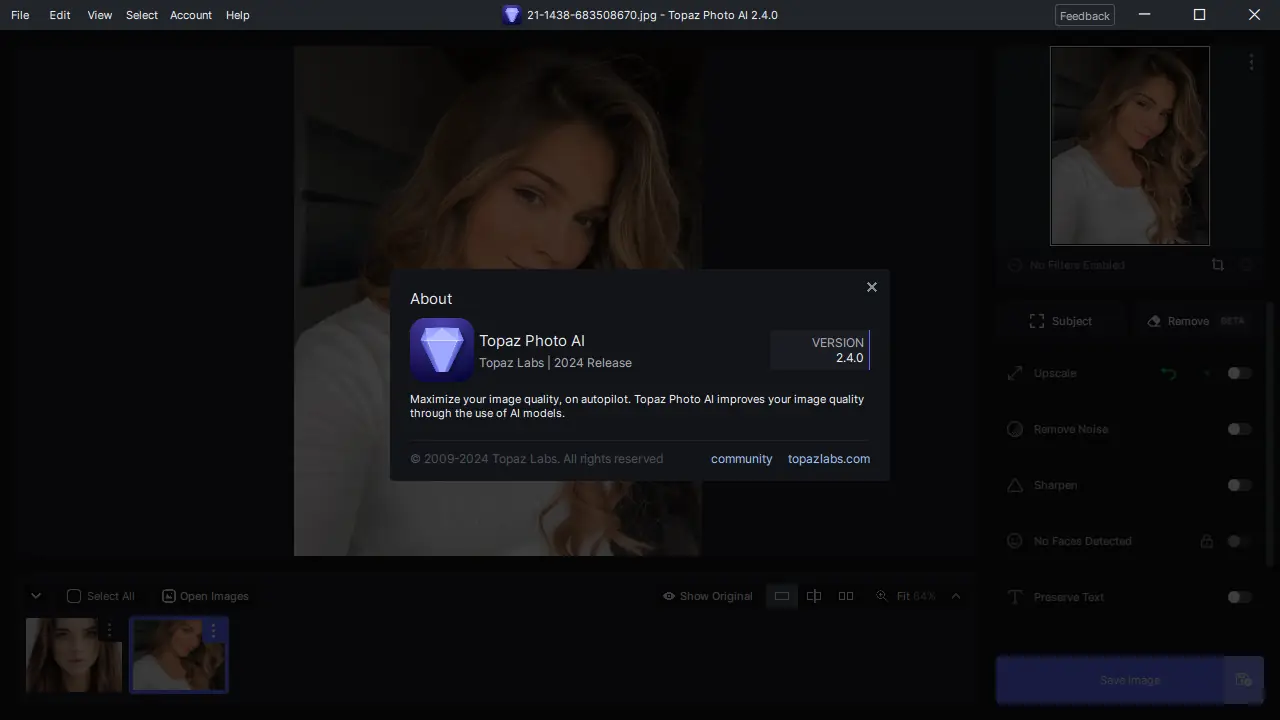The width and height of the screenshot is (1280, 720).
Task: Switch to split view layout
Action: pyautogui.click(x=814, y=596)
